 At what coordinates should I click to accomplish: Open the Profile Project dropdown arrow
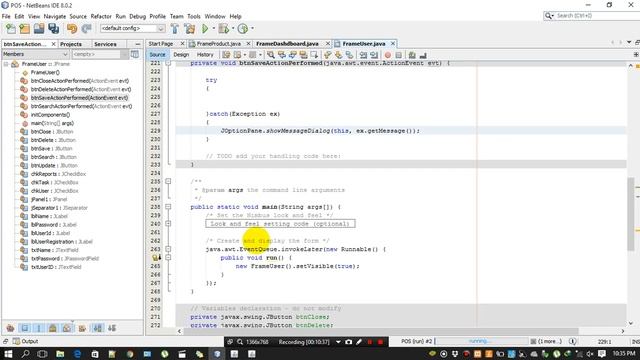252,29
